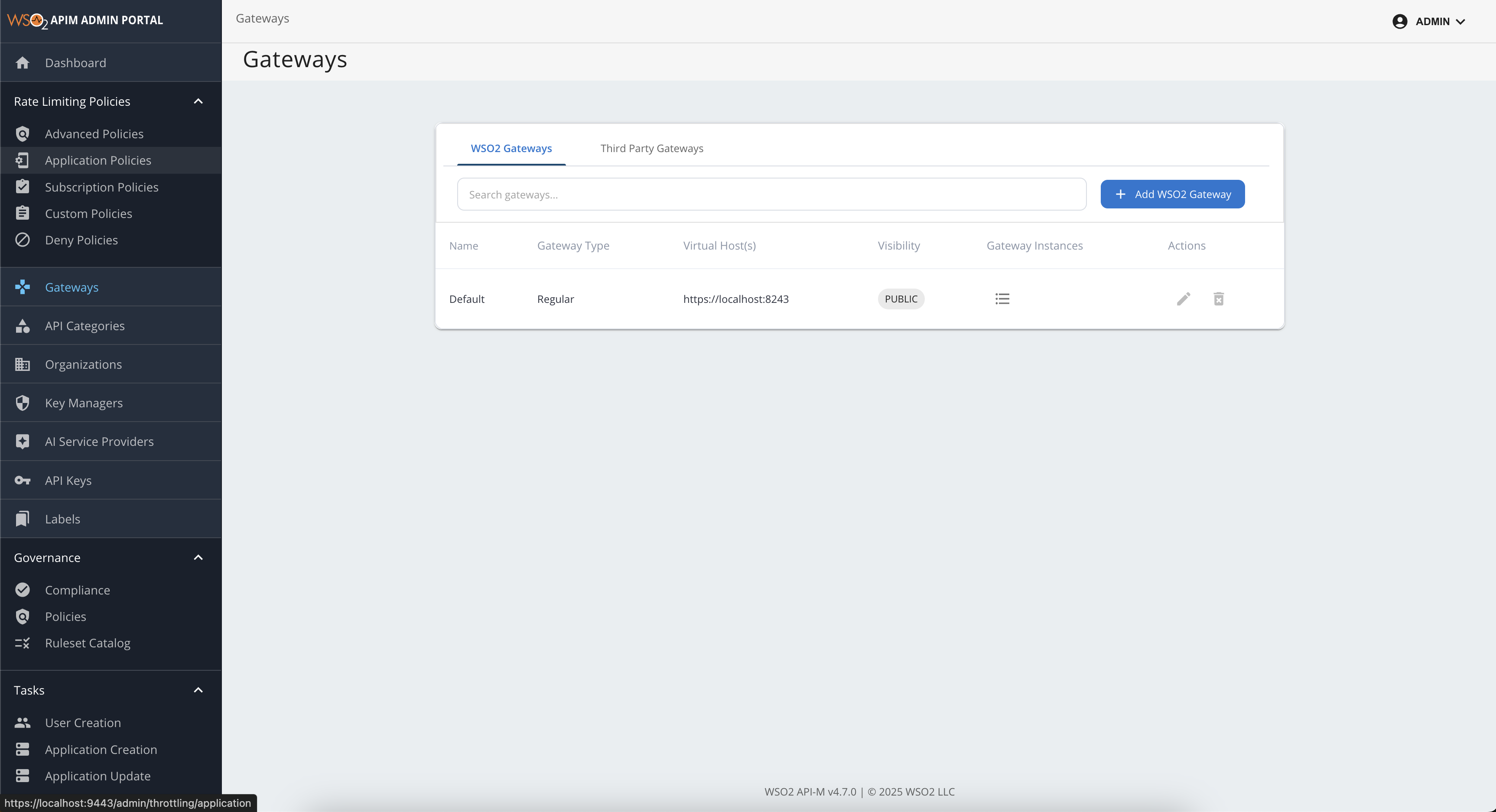This screenshot has width=1496, height=812.
Task: Open Application Creation tasks
Action: pos(111,749)
